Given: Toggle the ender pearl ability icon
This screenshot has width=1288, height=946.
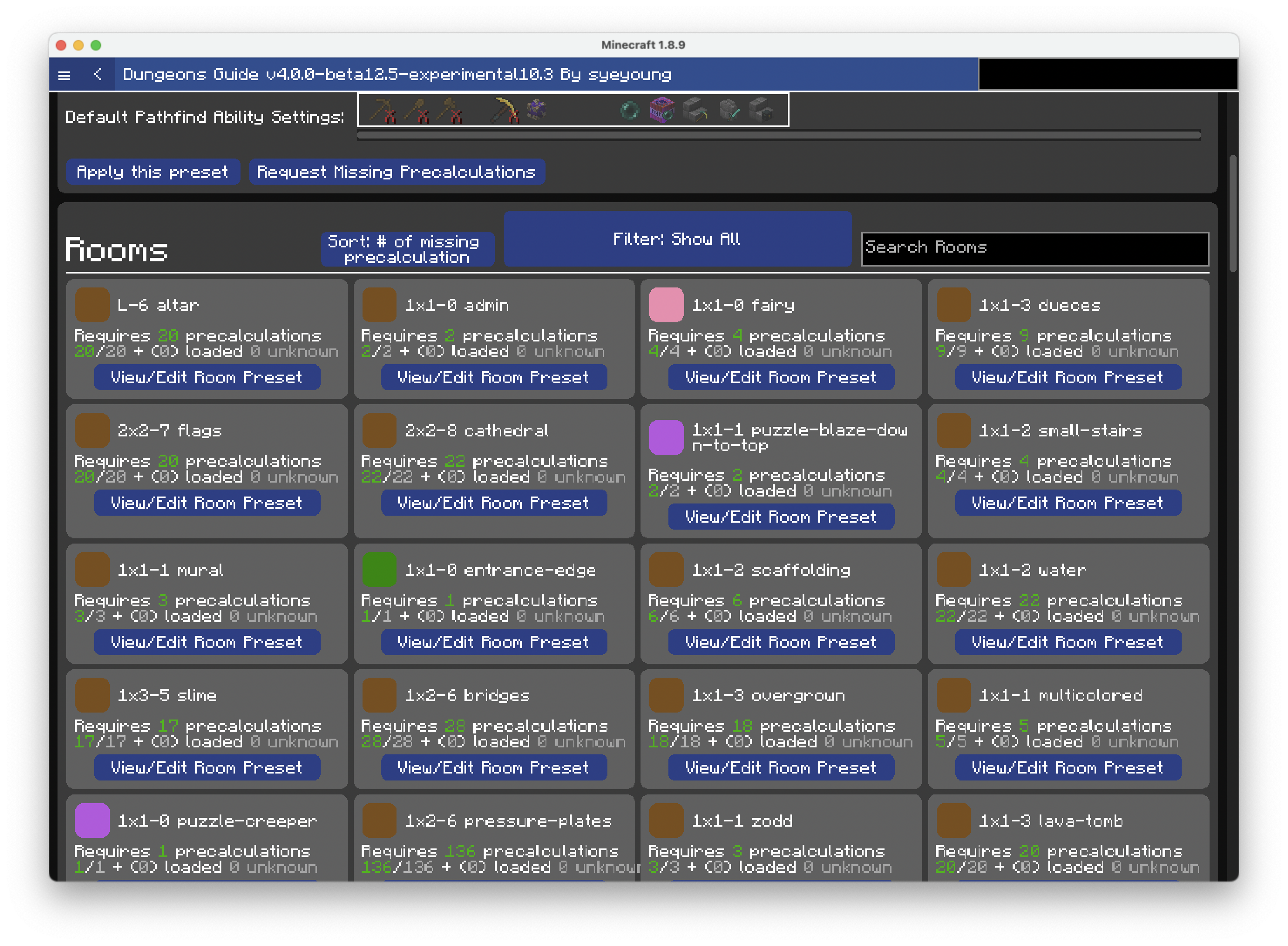Looking at the screenshot, I should point(630,110).
